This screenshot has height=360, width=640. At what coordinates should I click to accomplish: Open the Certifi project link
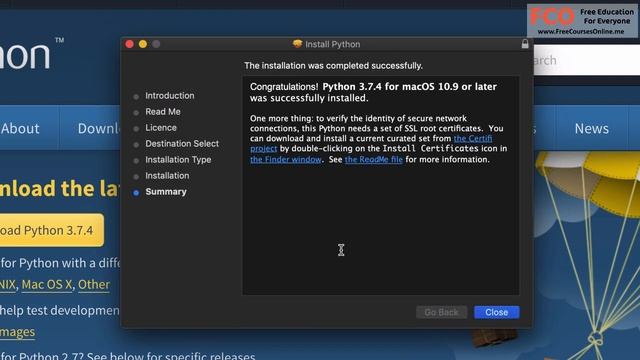[x=473, y=139]
